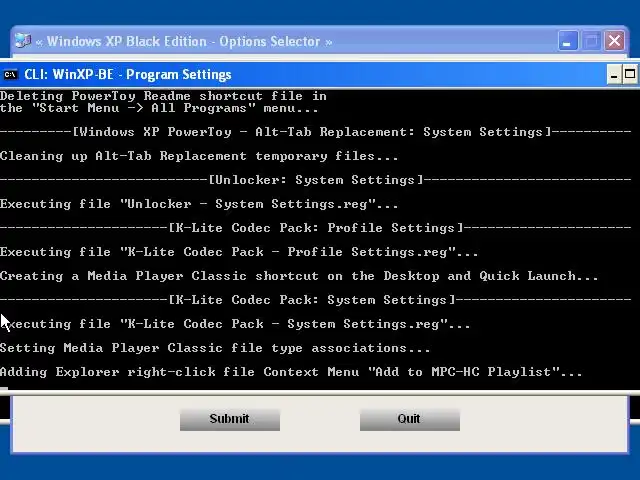Click the Submit button
640x480 pixels.
230,419
